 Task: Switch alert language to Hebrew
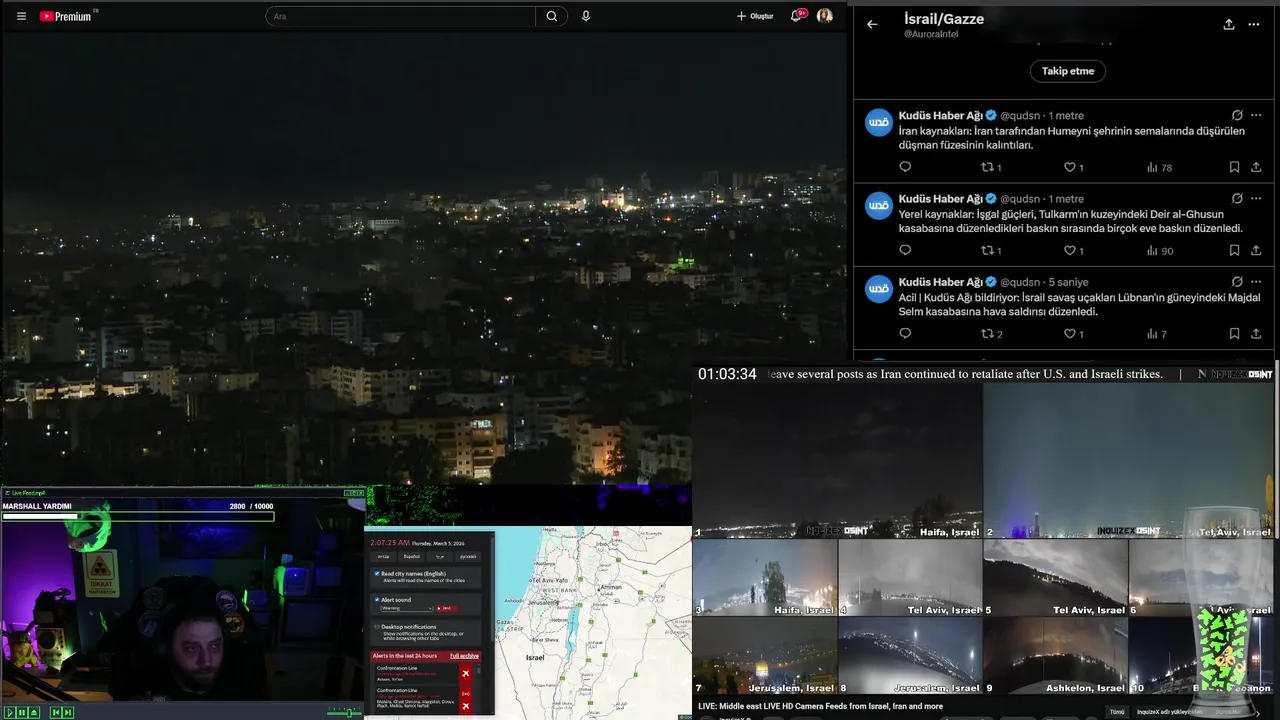tap(383, 557)
